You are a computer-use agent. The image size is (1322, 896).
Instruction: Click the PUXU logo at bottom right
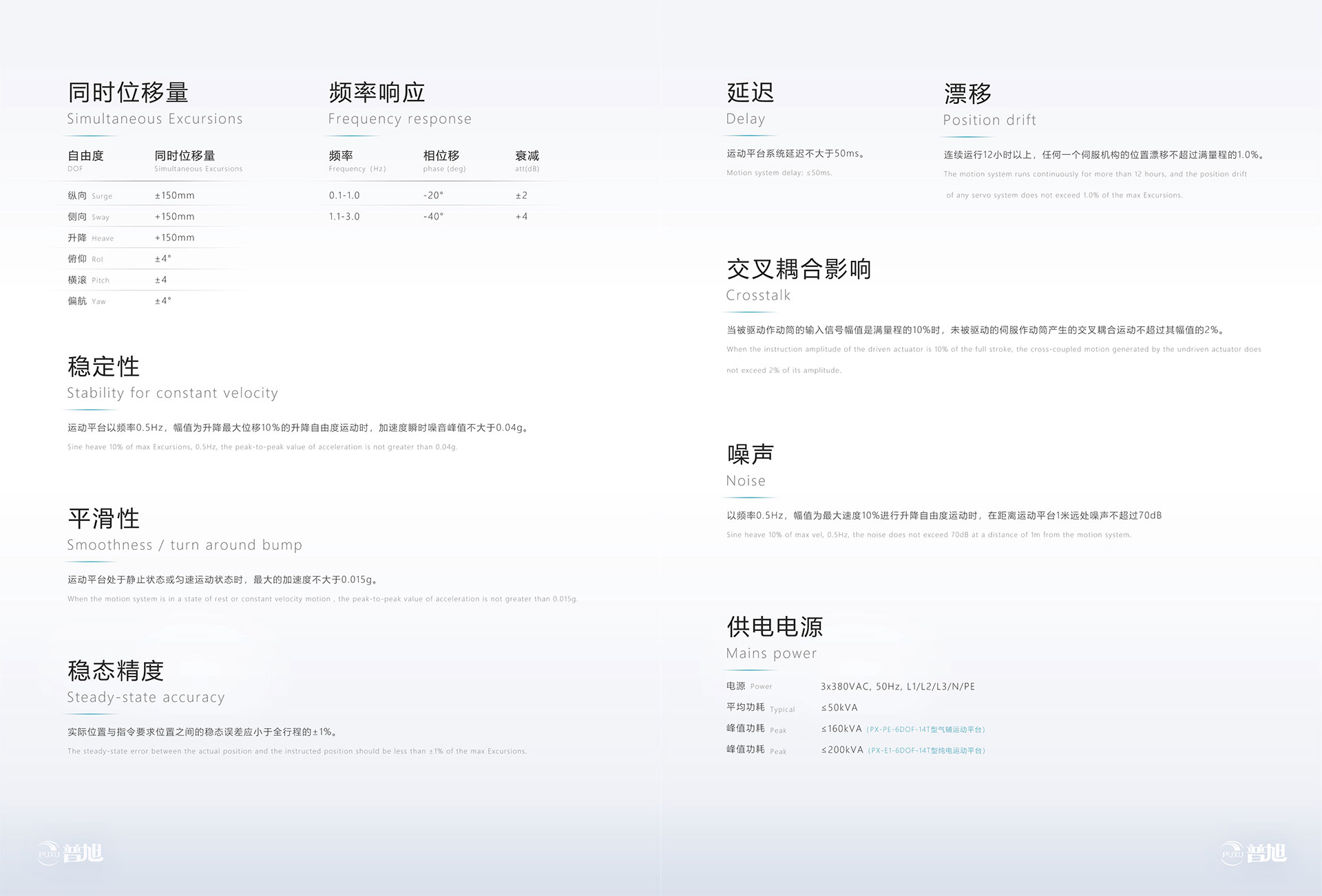[1253, 853]
